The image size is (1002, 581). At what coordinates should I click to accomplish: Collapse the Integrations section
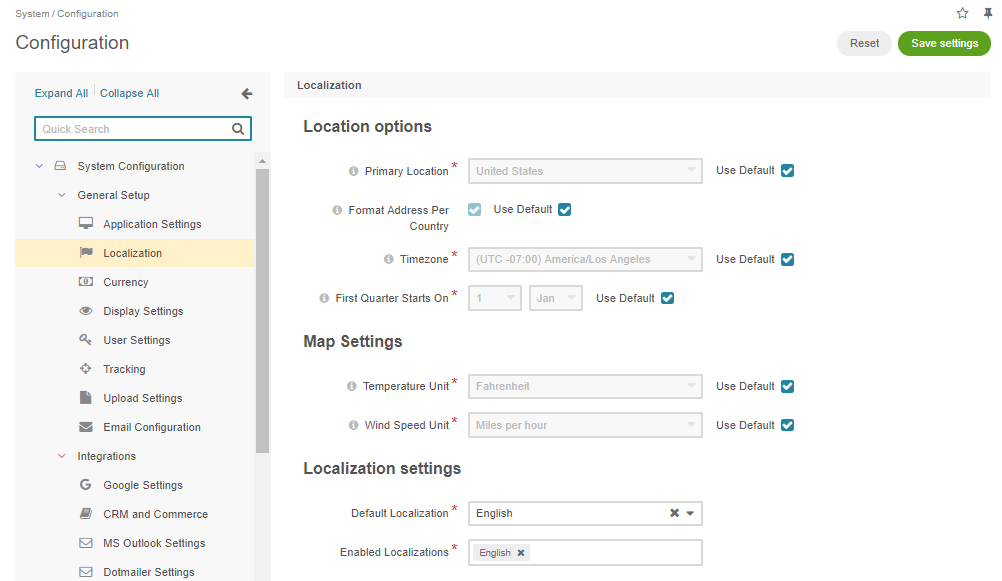61,456
